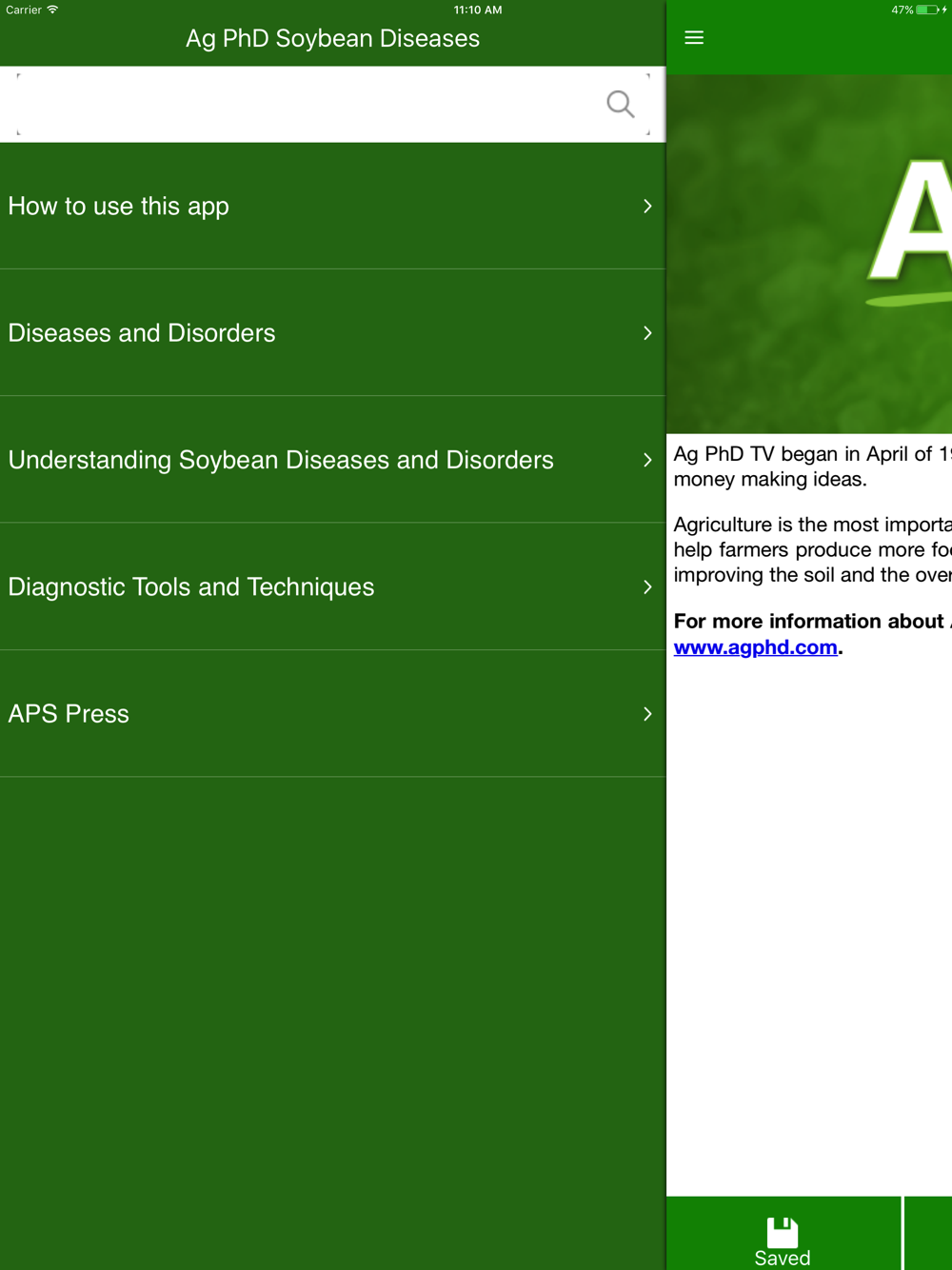Select Diagnostic Tools and Techniques item

coord(333,586)
